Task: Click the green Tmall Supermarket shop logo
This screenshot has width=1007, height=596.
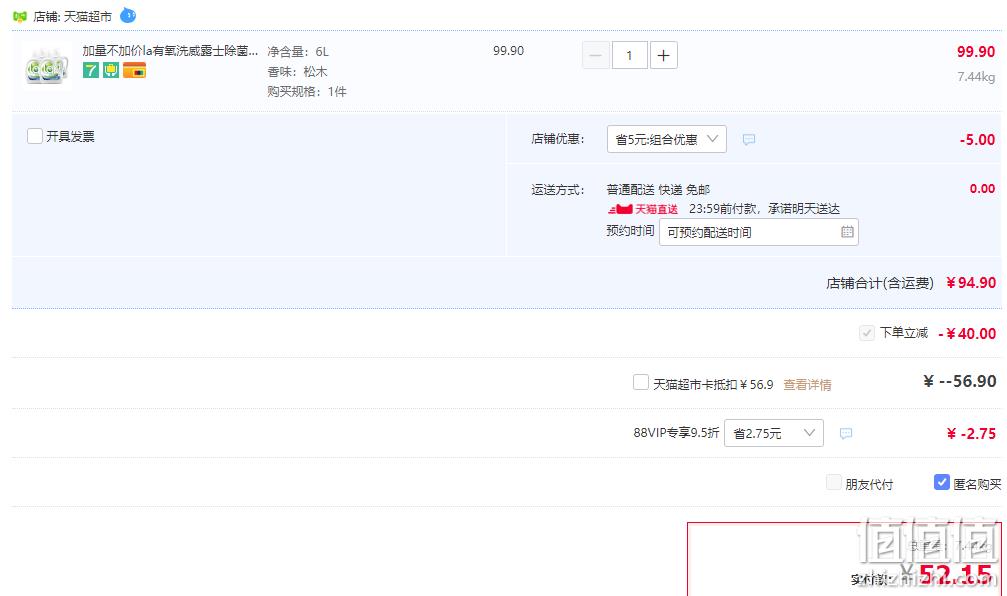Action: [20, 17]
